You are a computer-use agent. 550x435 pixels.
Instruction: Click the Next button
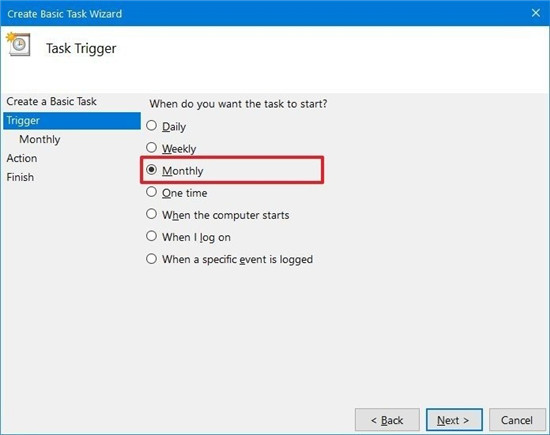pyautogui.click(x=454, y=420)
